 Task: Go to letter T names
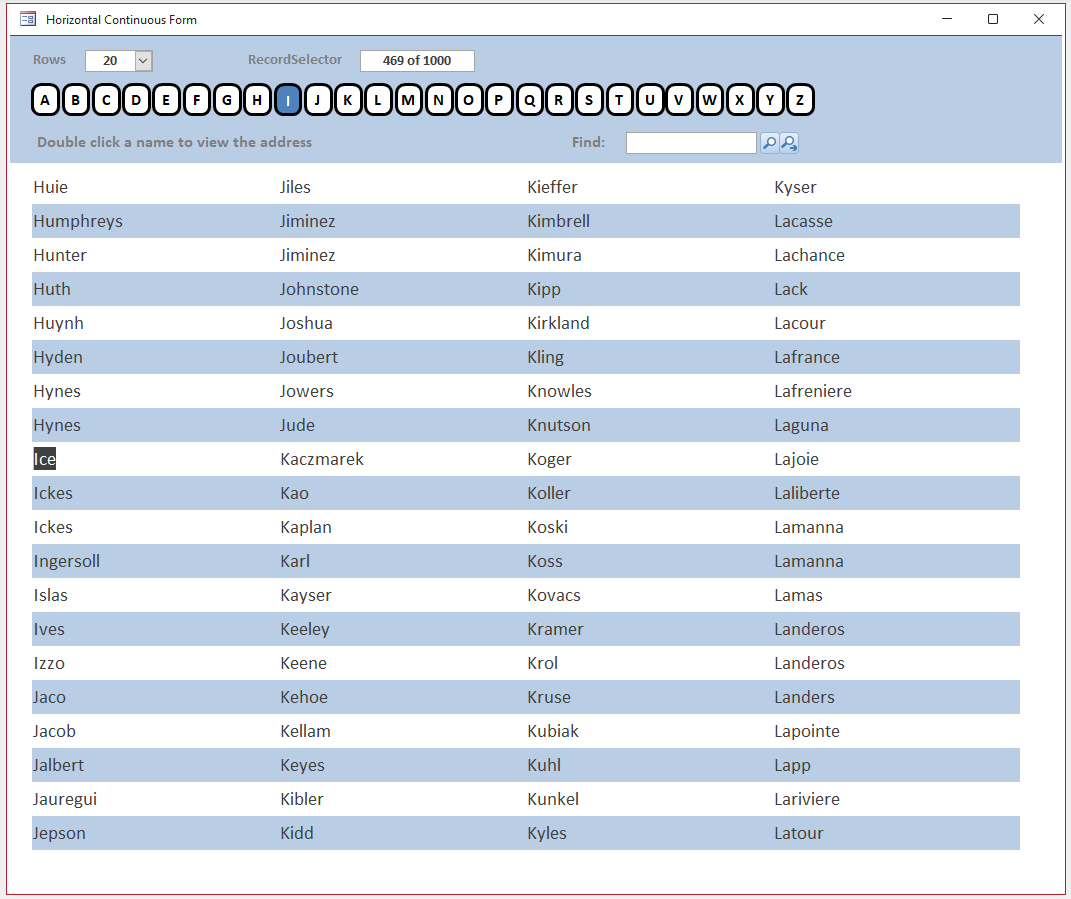click(620, 100)
